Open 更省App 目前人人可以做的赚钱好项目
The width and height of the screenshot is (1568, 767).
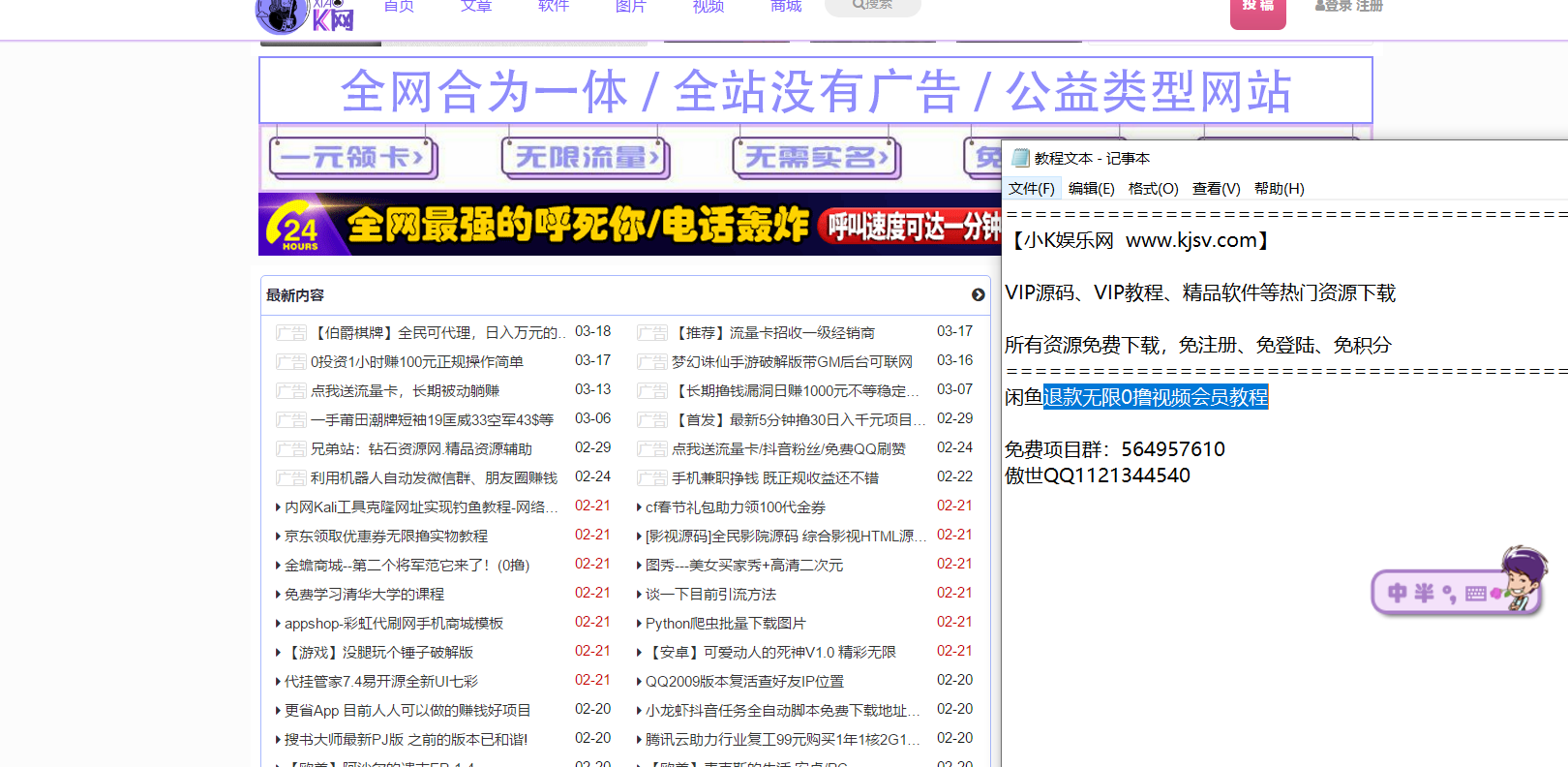pyautogui.click(x=407, y=711)
